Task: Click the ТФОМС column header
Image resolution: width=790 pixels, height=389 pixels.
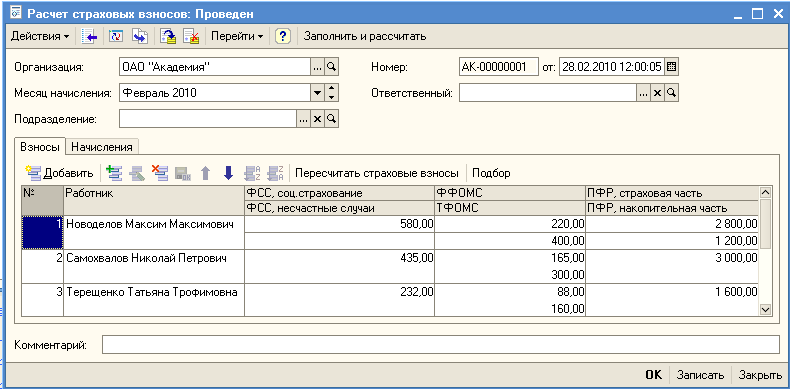Action: (510, 207)
